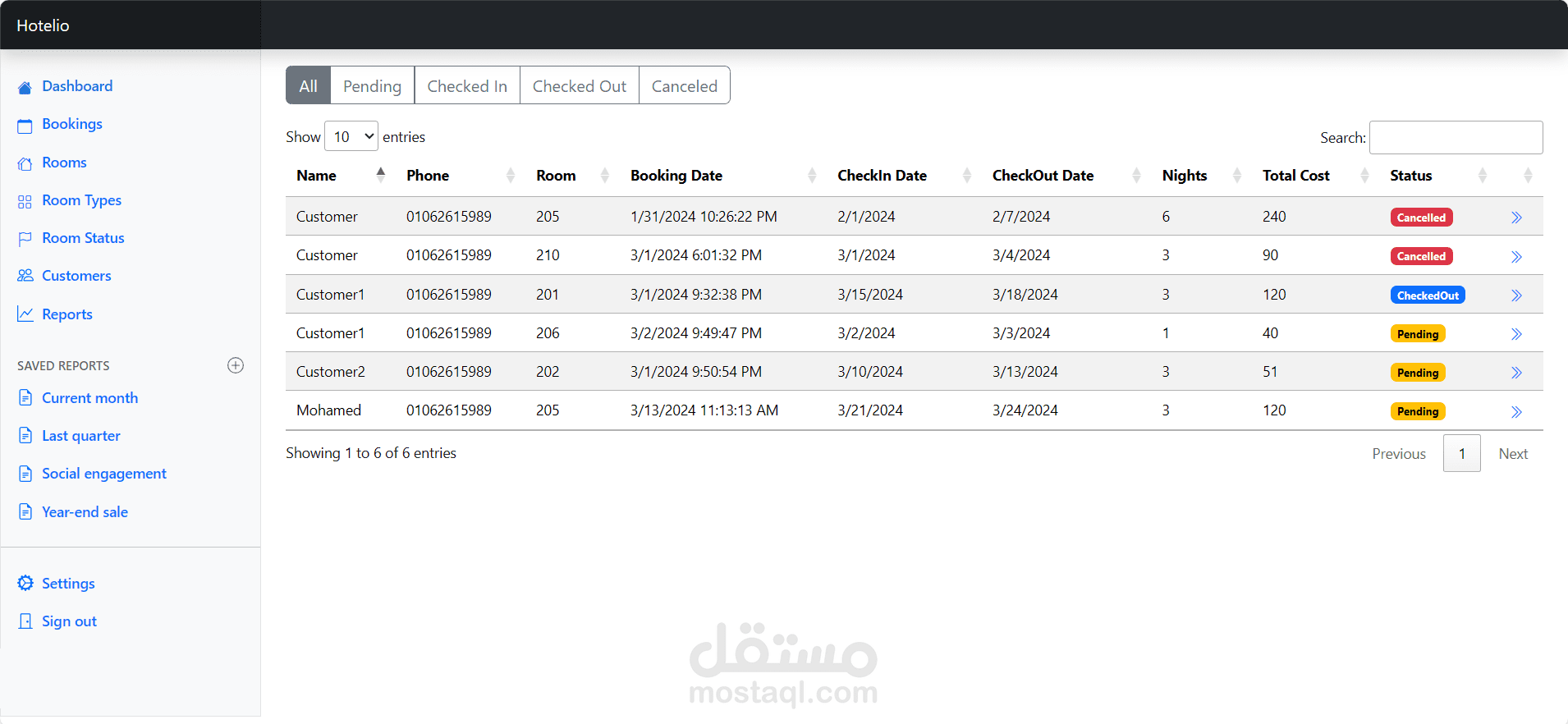Open the Dashboard link
The height and width of the screenshot is (724, 1568).
77,86
